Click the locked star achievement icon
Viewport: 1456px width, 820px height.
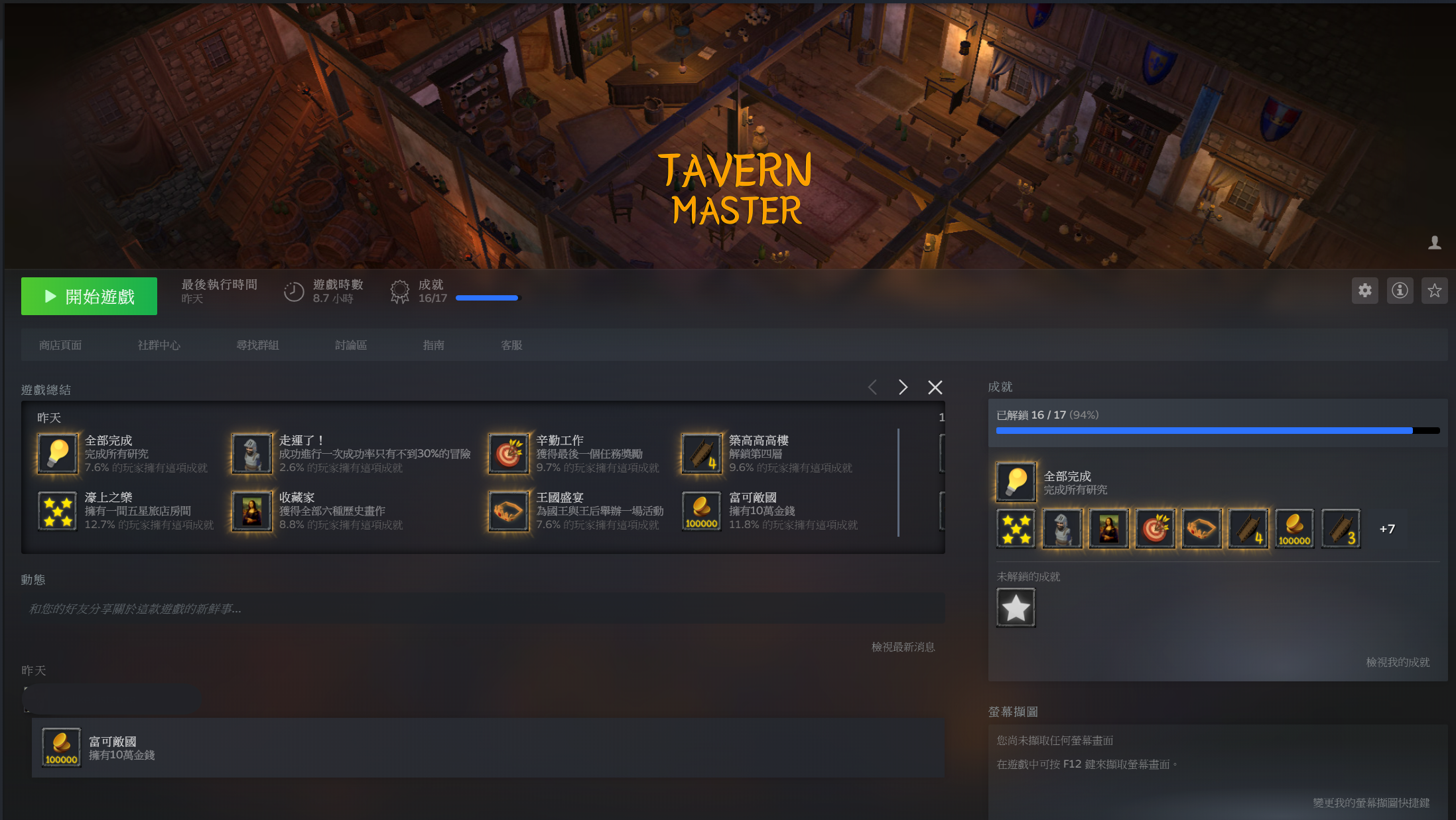click(x=1016, y=608)
